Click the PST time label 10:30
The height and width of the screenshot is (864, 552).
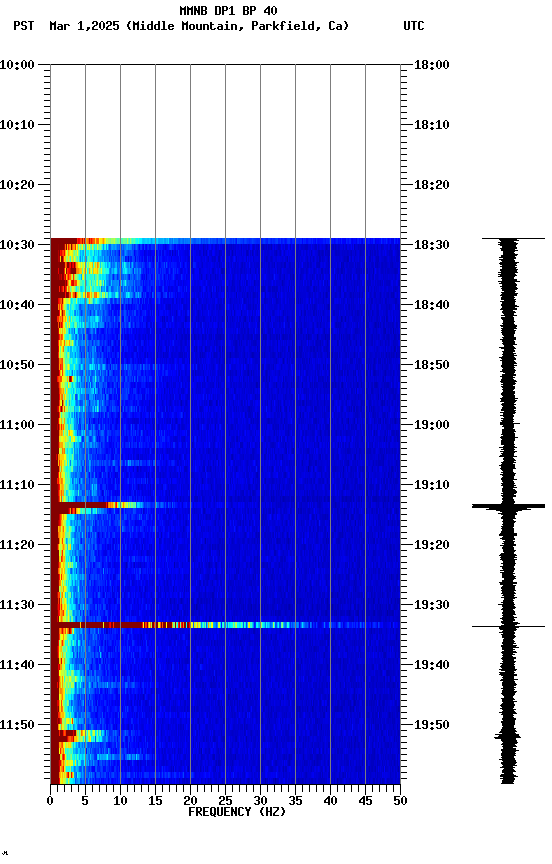click(17, 245)
